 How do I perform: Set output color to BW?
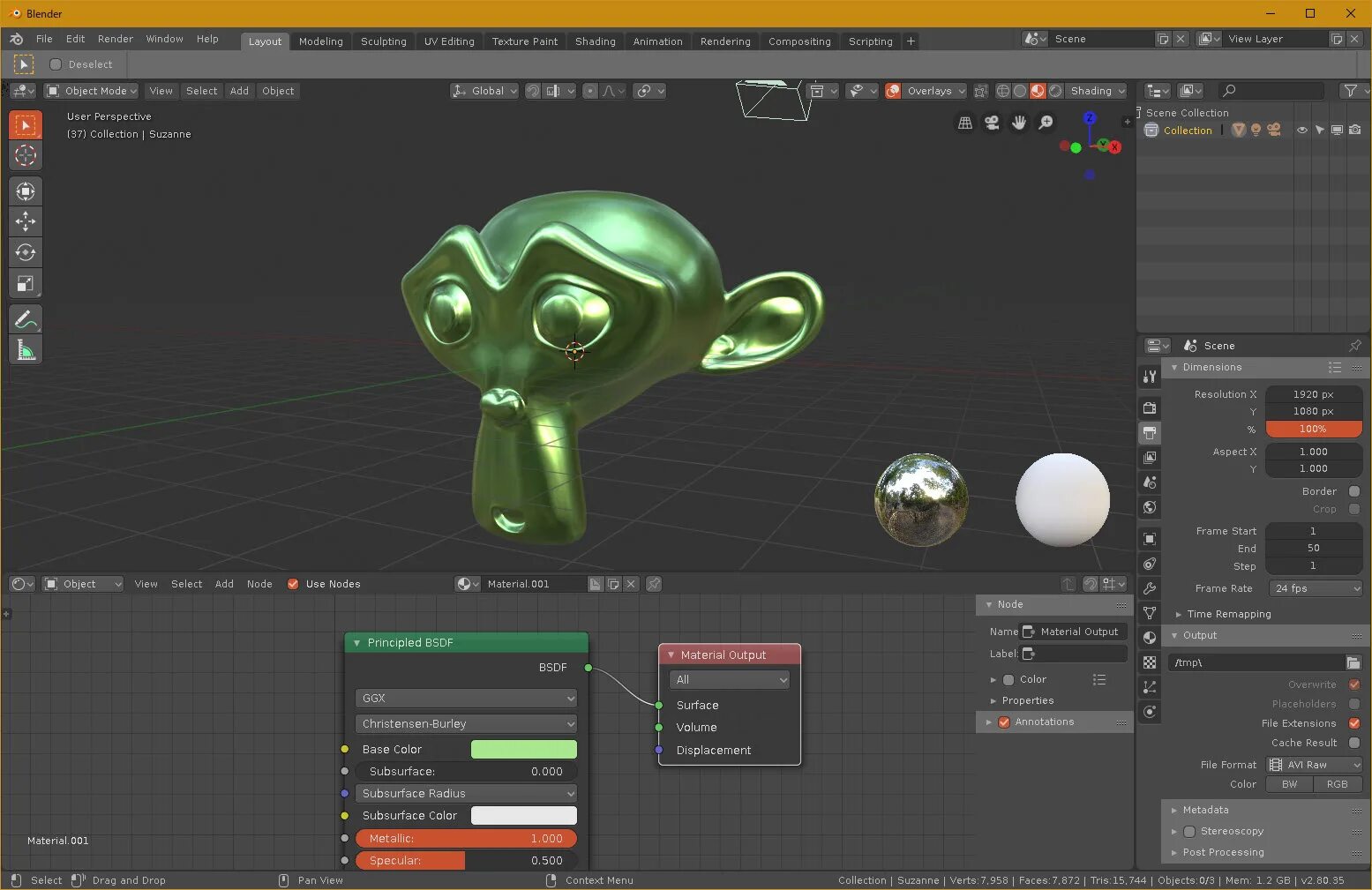click(1290, 784)
